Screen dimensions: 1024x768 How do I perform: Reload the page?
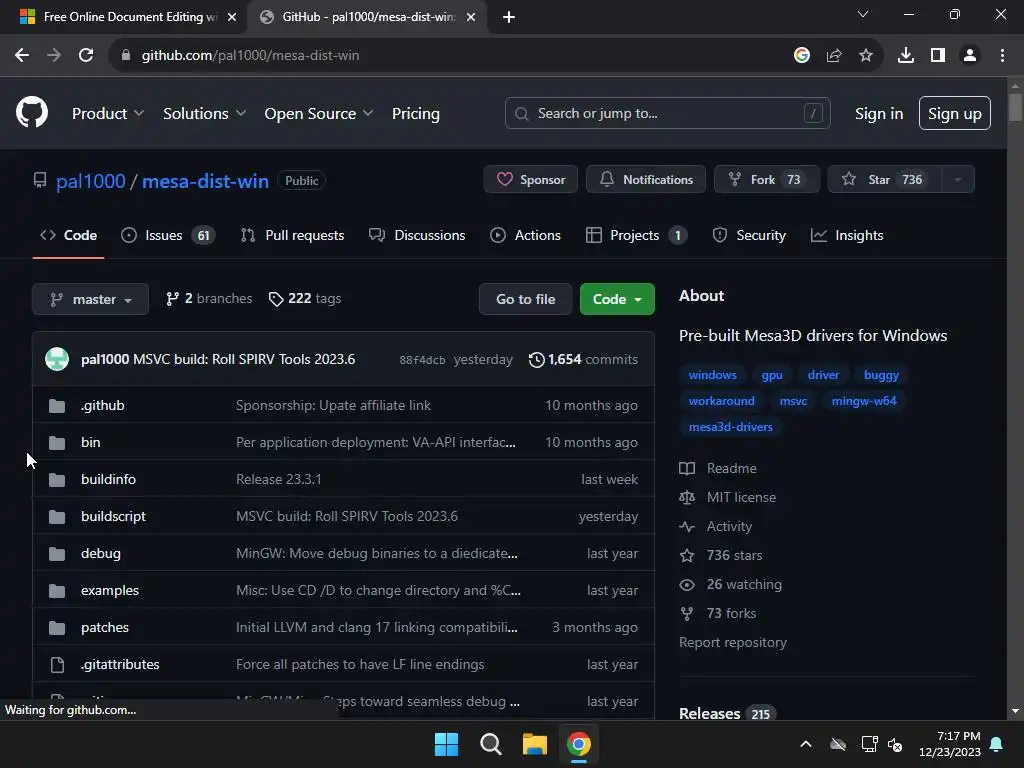click(x=86, y=56)
